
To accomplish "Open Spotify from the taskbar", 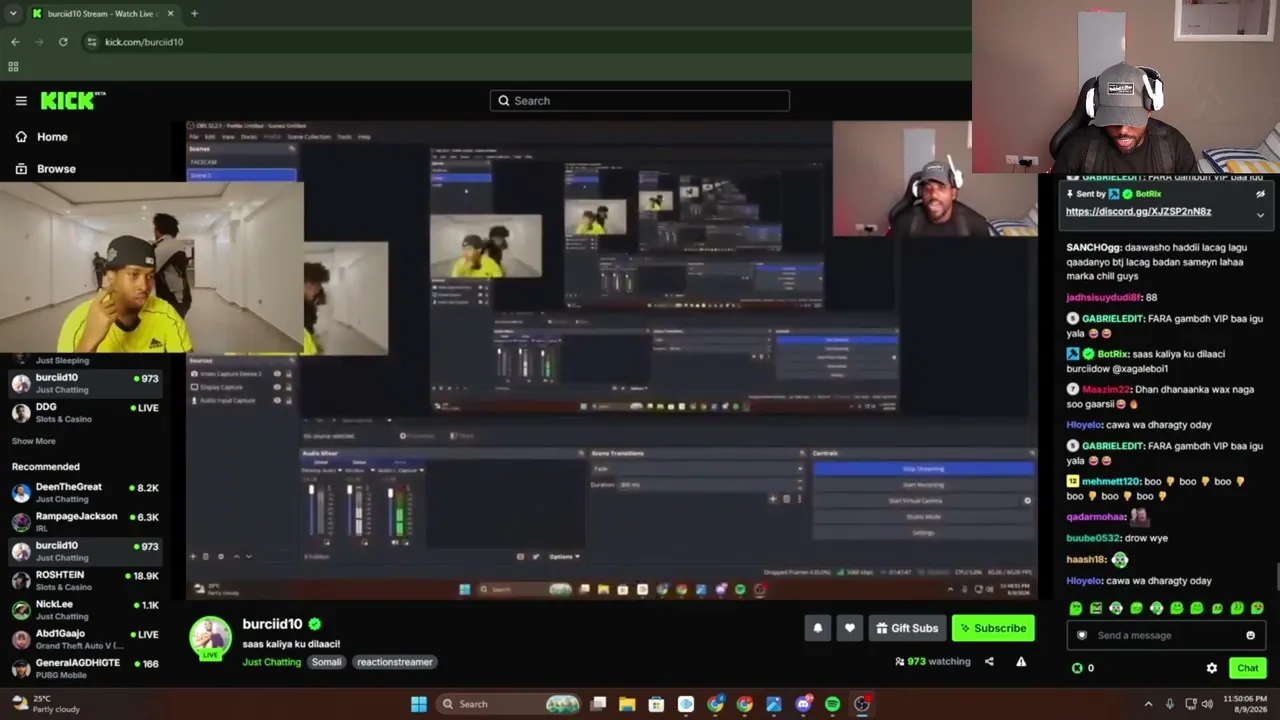I will (x=832, y=704).
